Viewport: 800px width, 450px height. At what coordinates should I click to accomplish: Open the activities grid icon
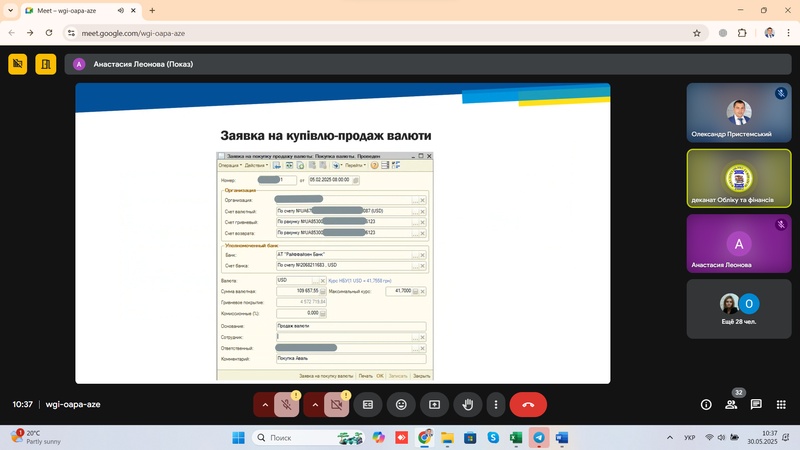click(x=780, y=405)
